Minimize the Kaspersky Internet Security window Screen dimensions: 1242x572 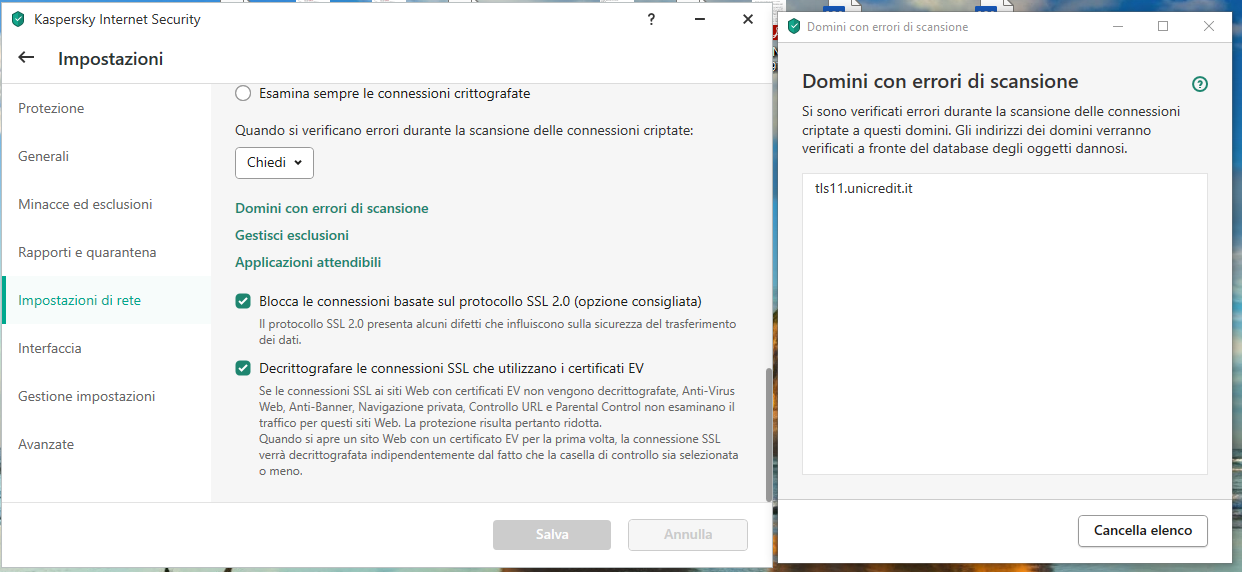(699, 19)
